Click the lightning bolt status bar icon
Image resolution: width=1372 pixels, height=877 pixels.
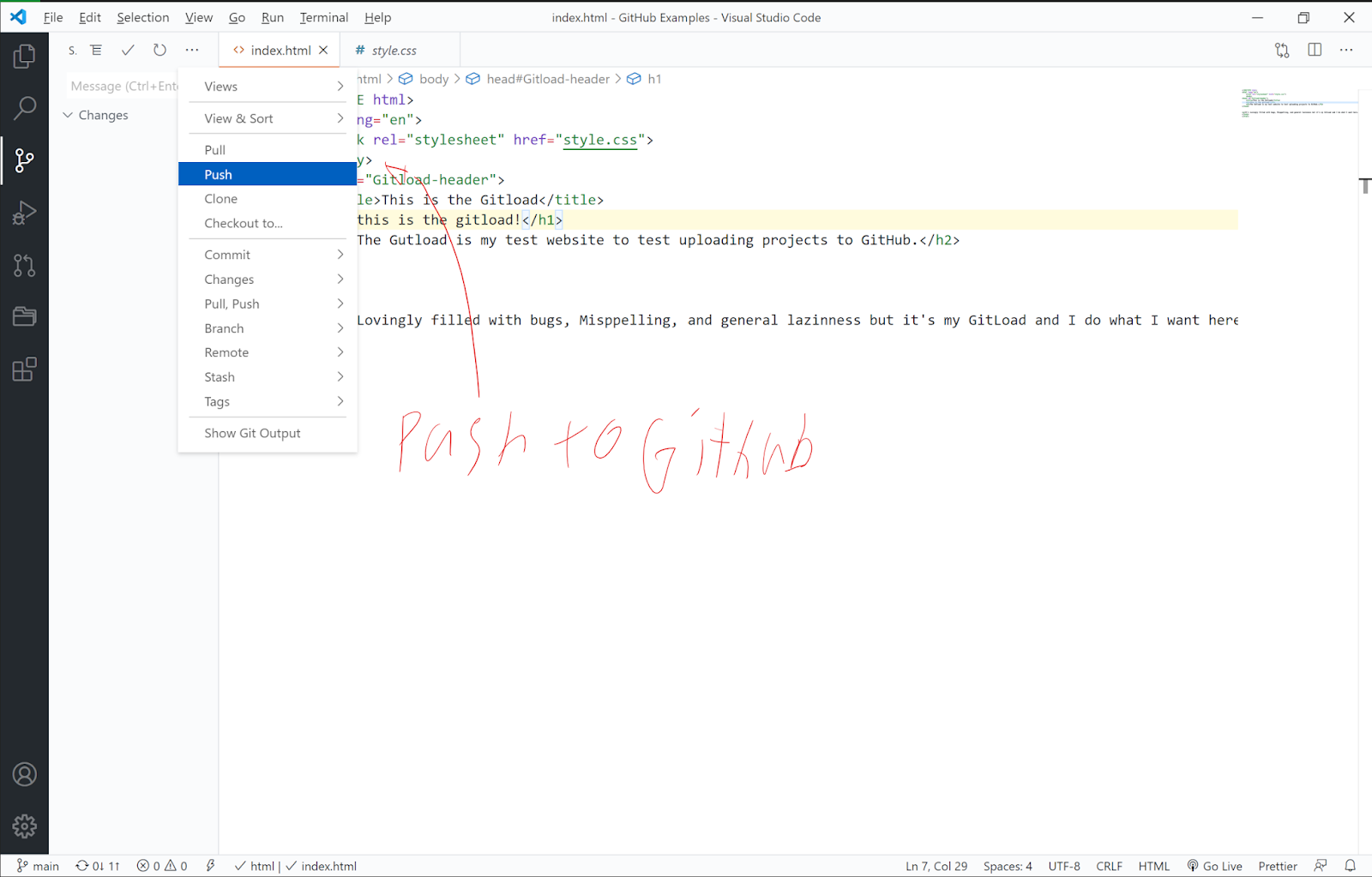[211, 866]
